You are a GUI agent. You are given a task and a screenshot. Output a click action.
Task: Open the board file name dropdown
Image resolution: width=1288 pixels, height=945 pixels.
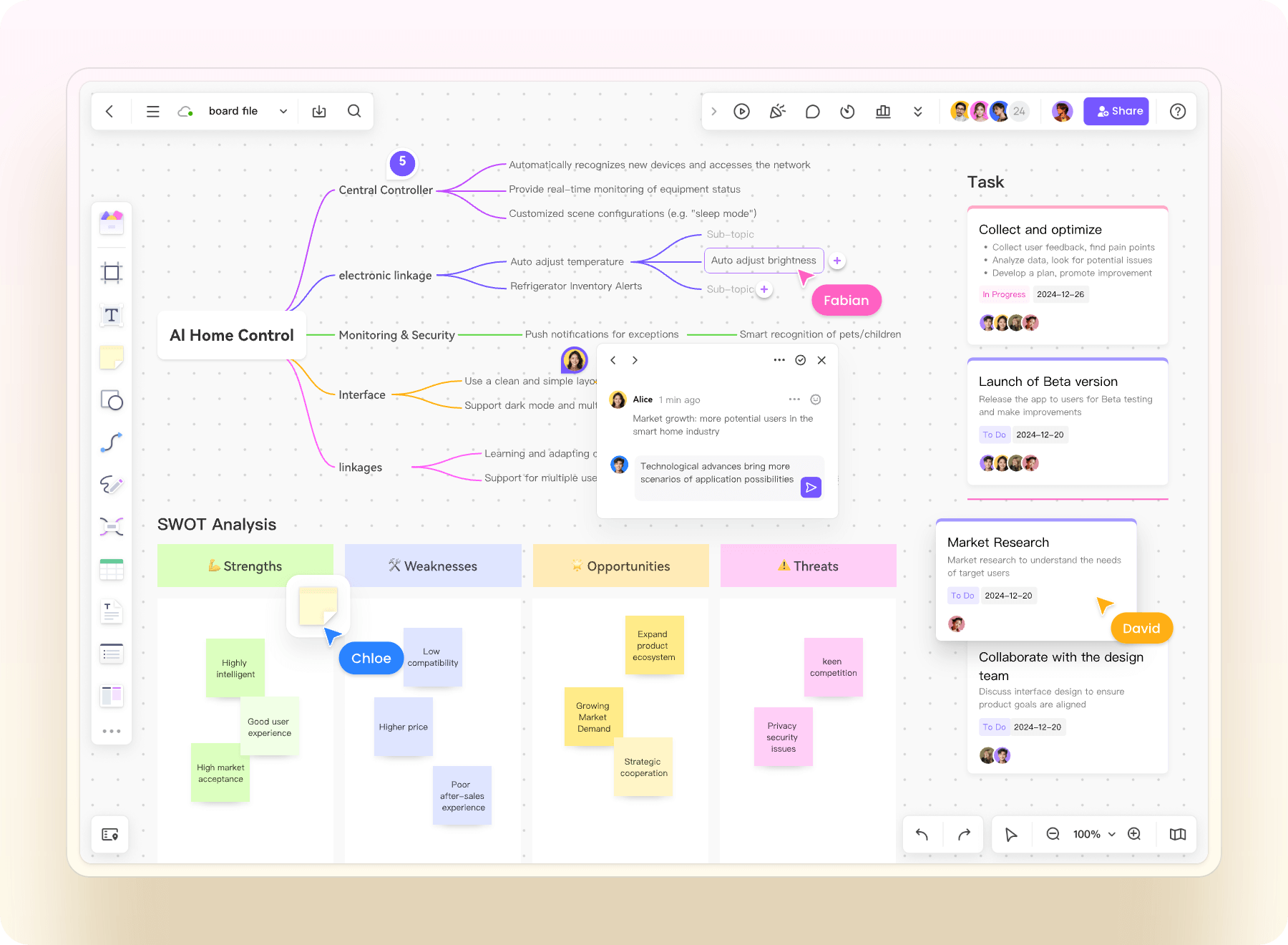pos(283,112)
